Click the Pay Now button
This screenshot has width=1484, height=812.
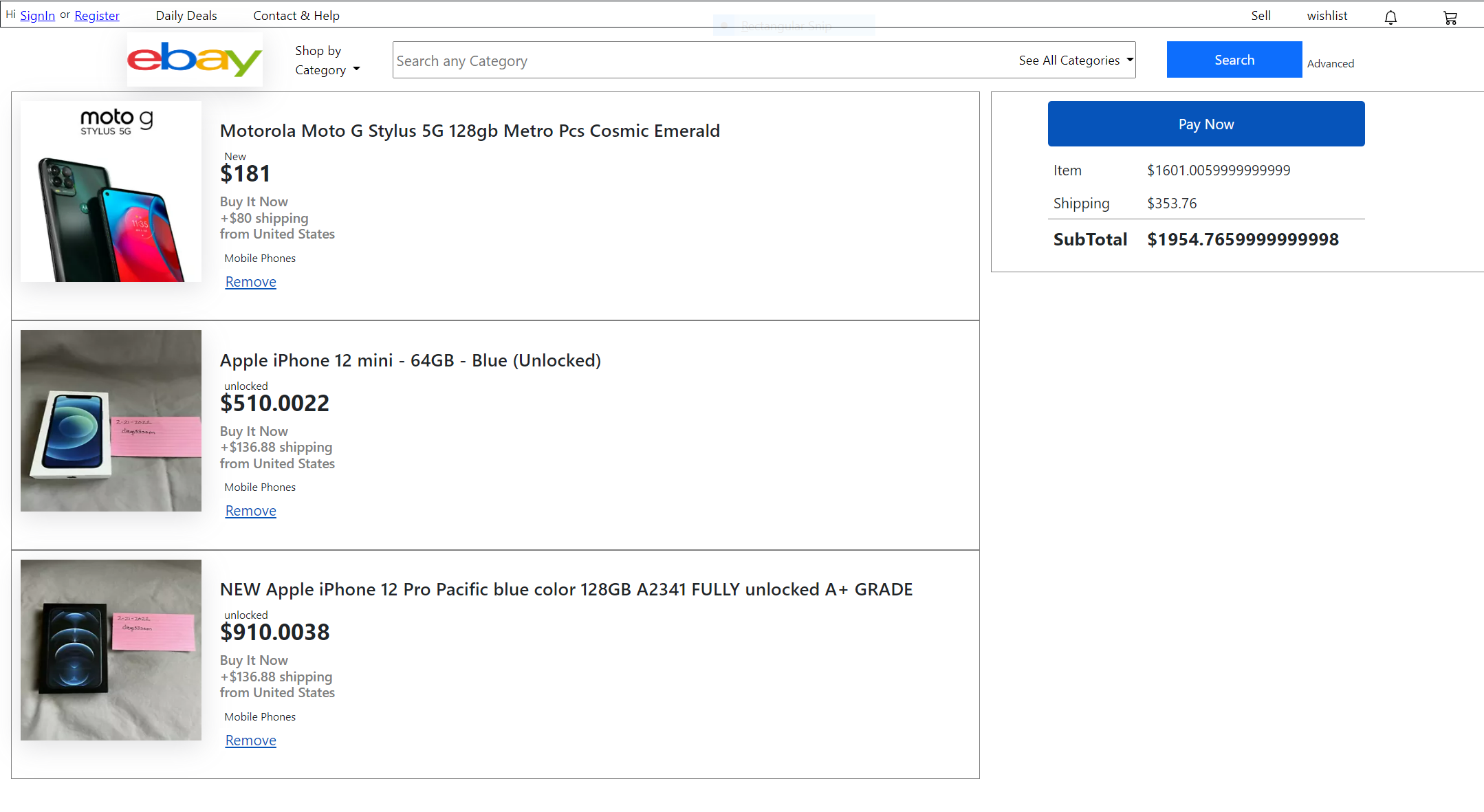pyautogui.click(x=1205, y=124)
